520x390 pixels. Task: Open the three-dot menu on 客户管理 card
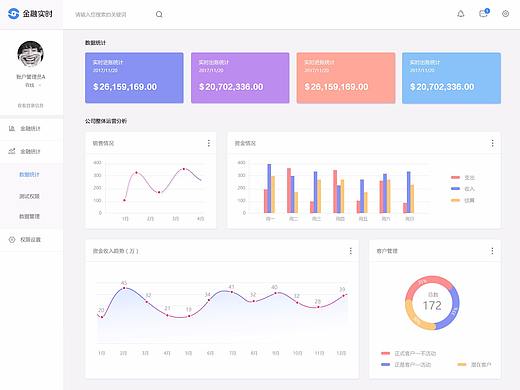tap(492, 251)
